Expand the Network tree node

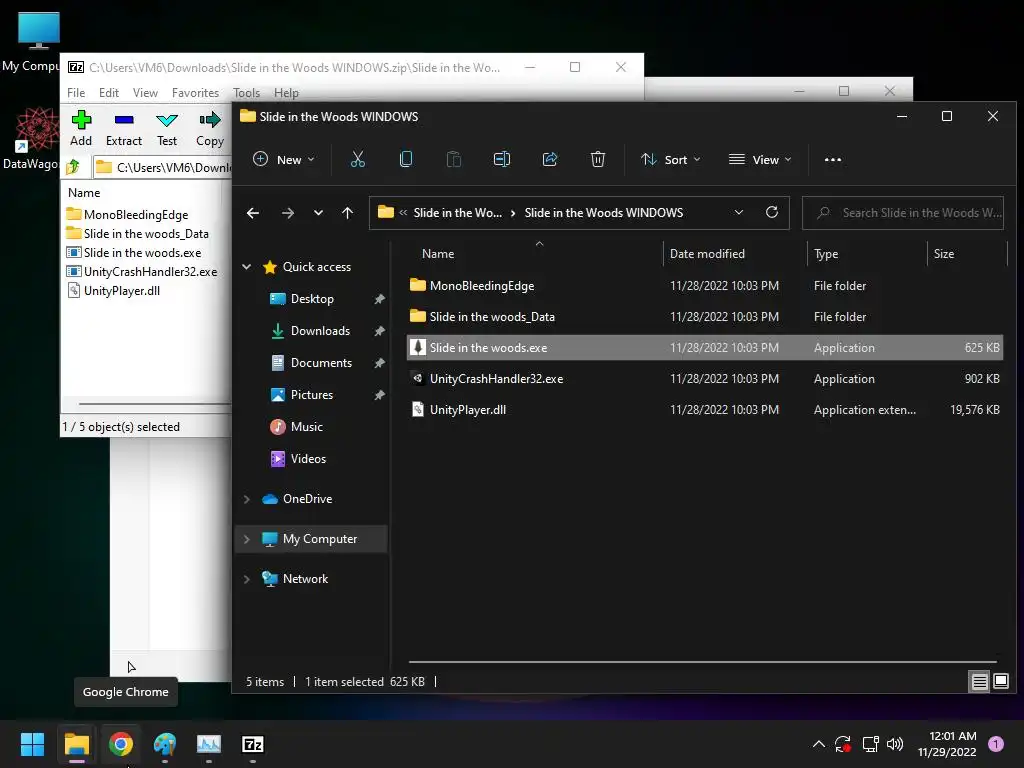(247, 579)
